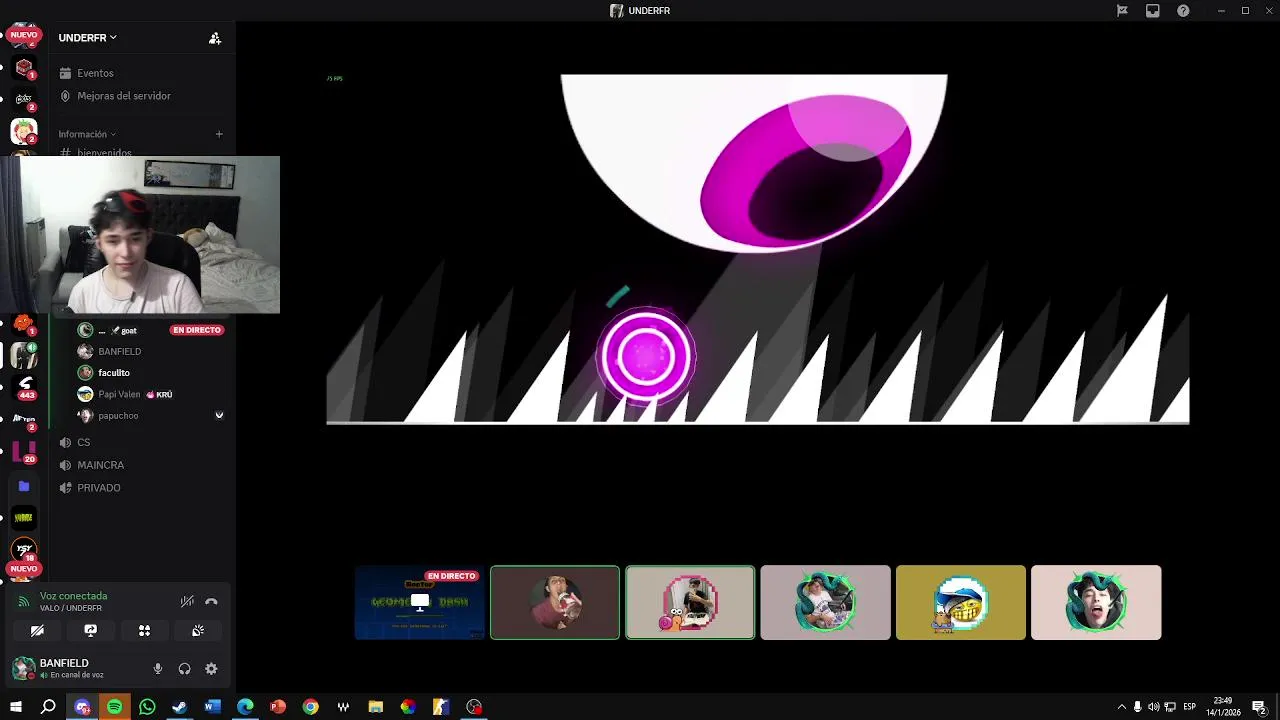Screen dimensions: 1280x720
Task: Open the Windows Start menu
Action: coord(16,707)
